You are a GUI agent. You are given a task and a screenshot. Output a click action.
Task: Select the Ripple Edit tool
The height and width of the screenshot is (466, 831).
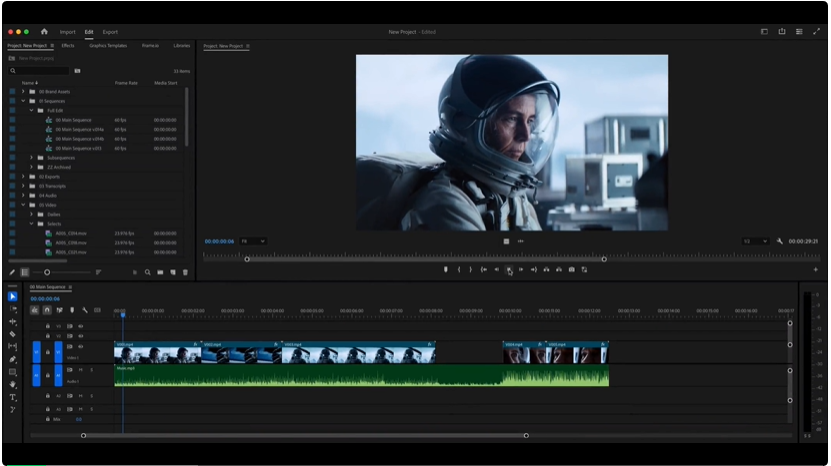point(13,322)
